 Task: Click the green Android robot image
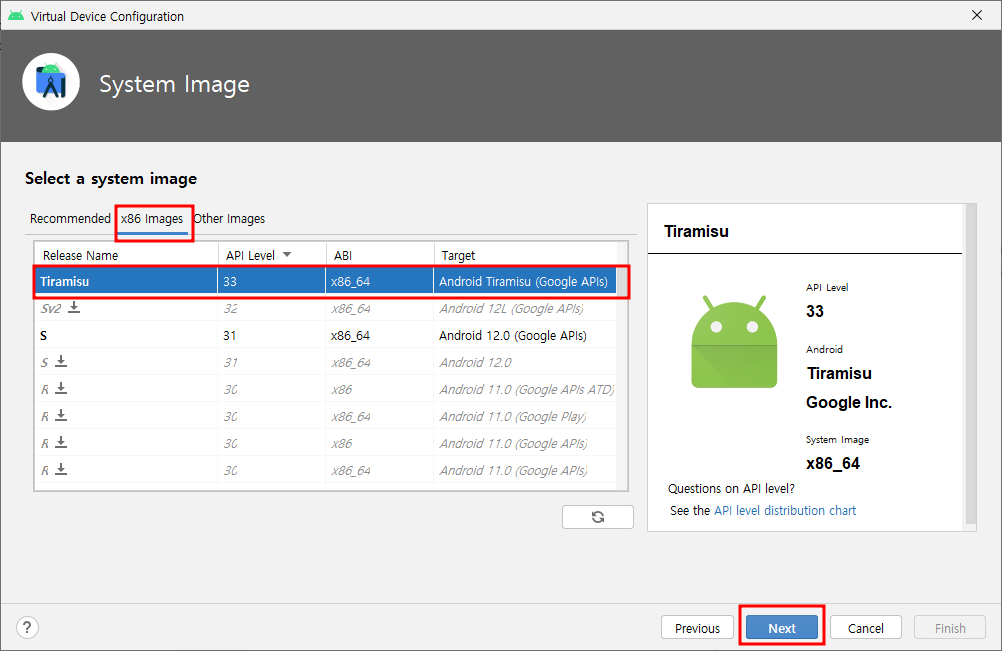point(734,342)
